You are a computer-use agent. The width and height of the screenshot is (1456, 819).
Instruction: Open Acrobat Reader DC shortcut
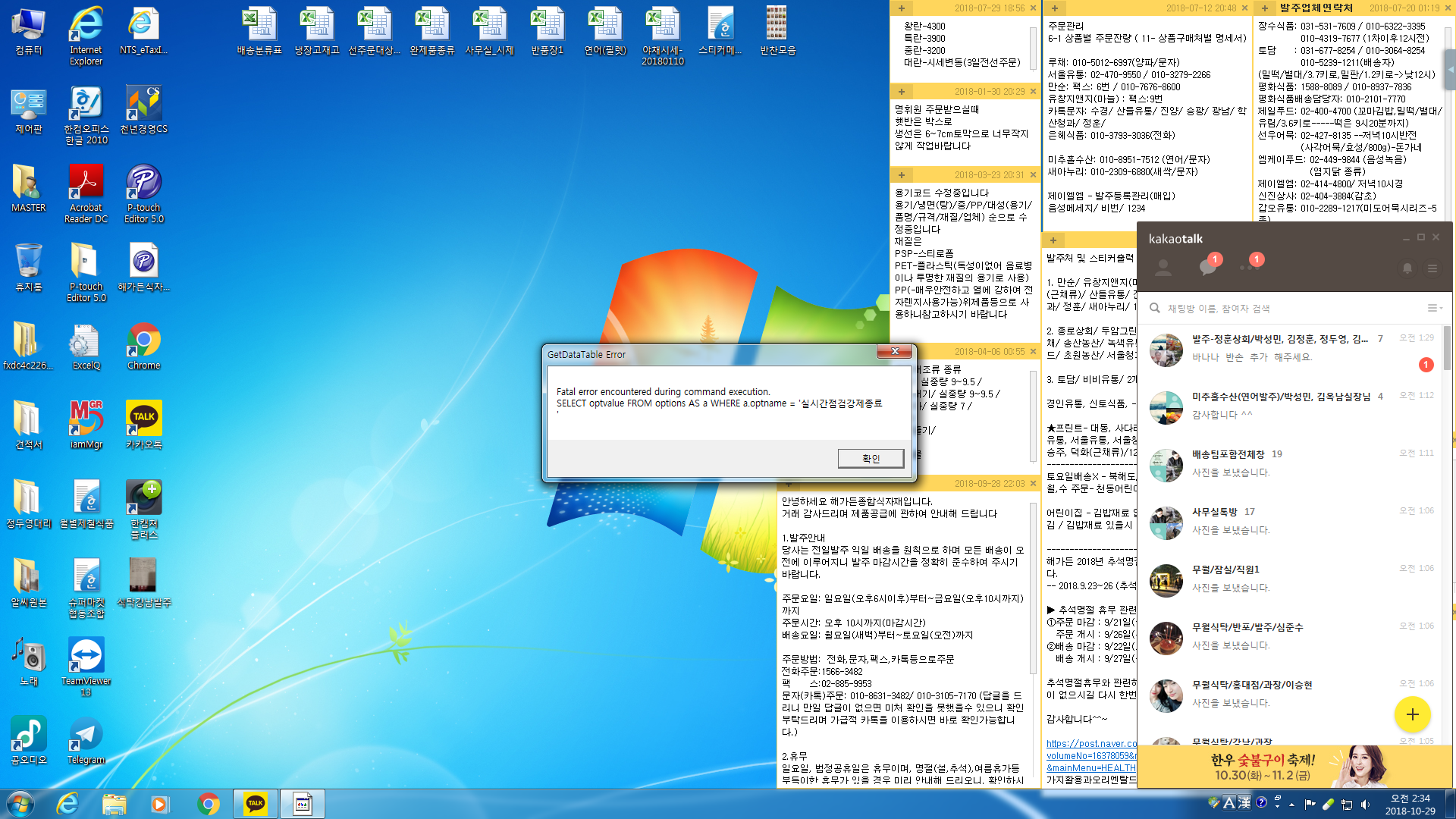(x=86, y=194)
